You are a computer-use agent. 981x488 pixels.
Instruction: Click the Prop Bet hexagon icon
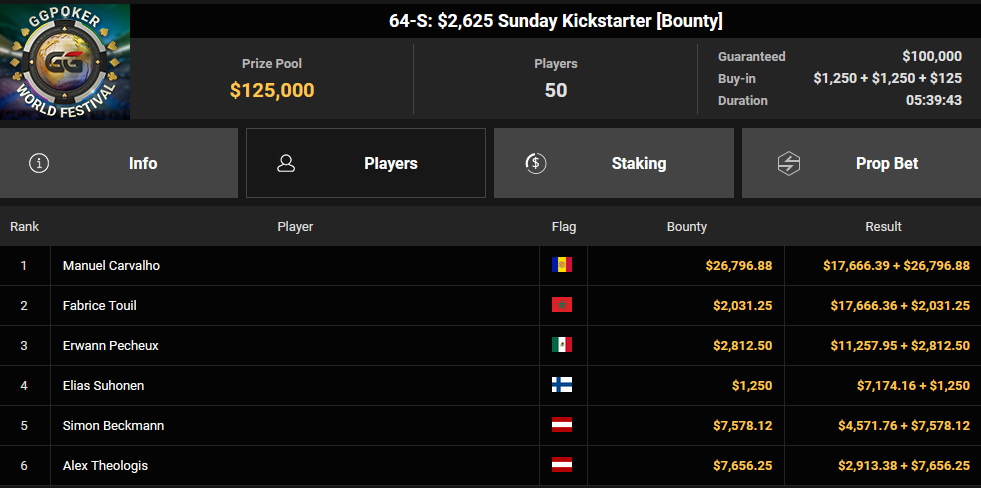[789, 163]
